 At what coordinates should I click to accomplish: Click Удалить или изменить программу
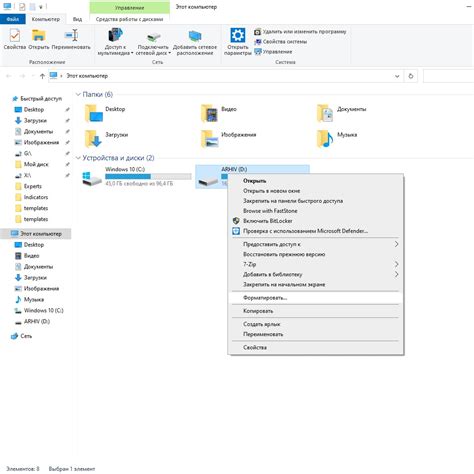coord(300,32)
